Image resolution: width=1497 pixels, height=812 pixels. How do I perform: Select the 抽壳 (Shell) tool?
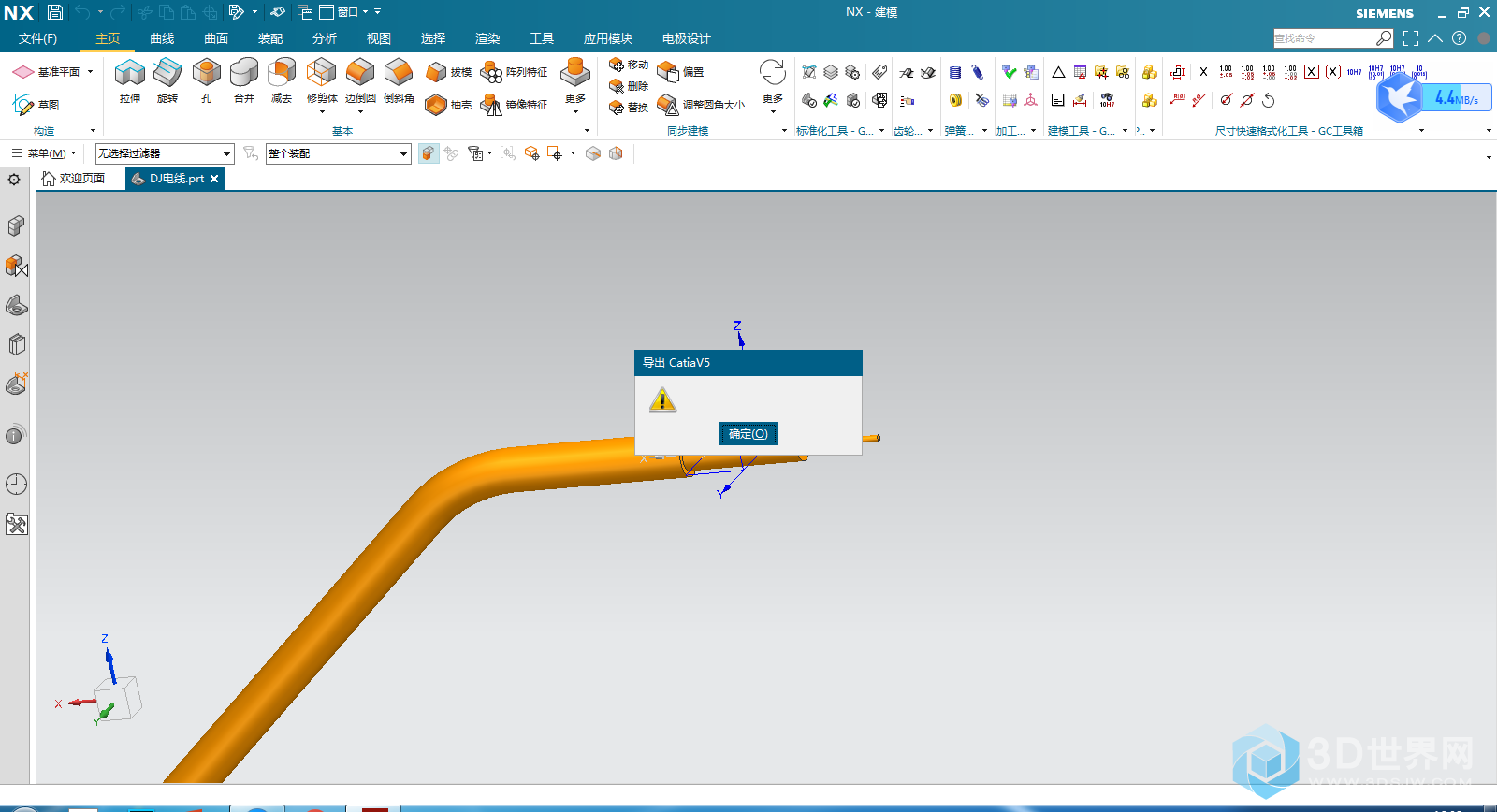[448, 105]
